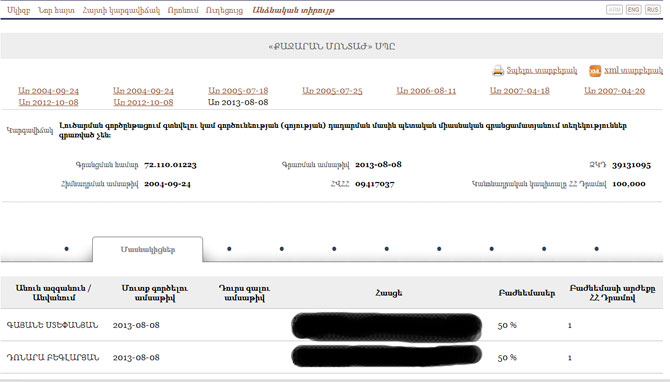Image resolution: width=670 pixels, height=382 pixels.
Task: Click the ՁԿԴ value 39131095
Action: point(631,165)
